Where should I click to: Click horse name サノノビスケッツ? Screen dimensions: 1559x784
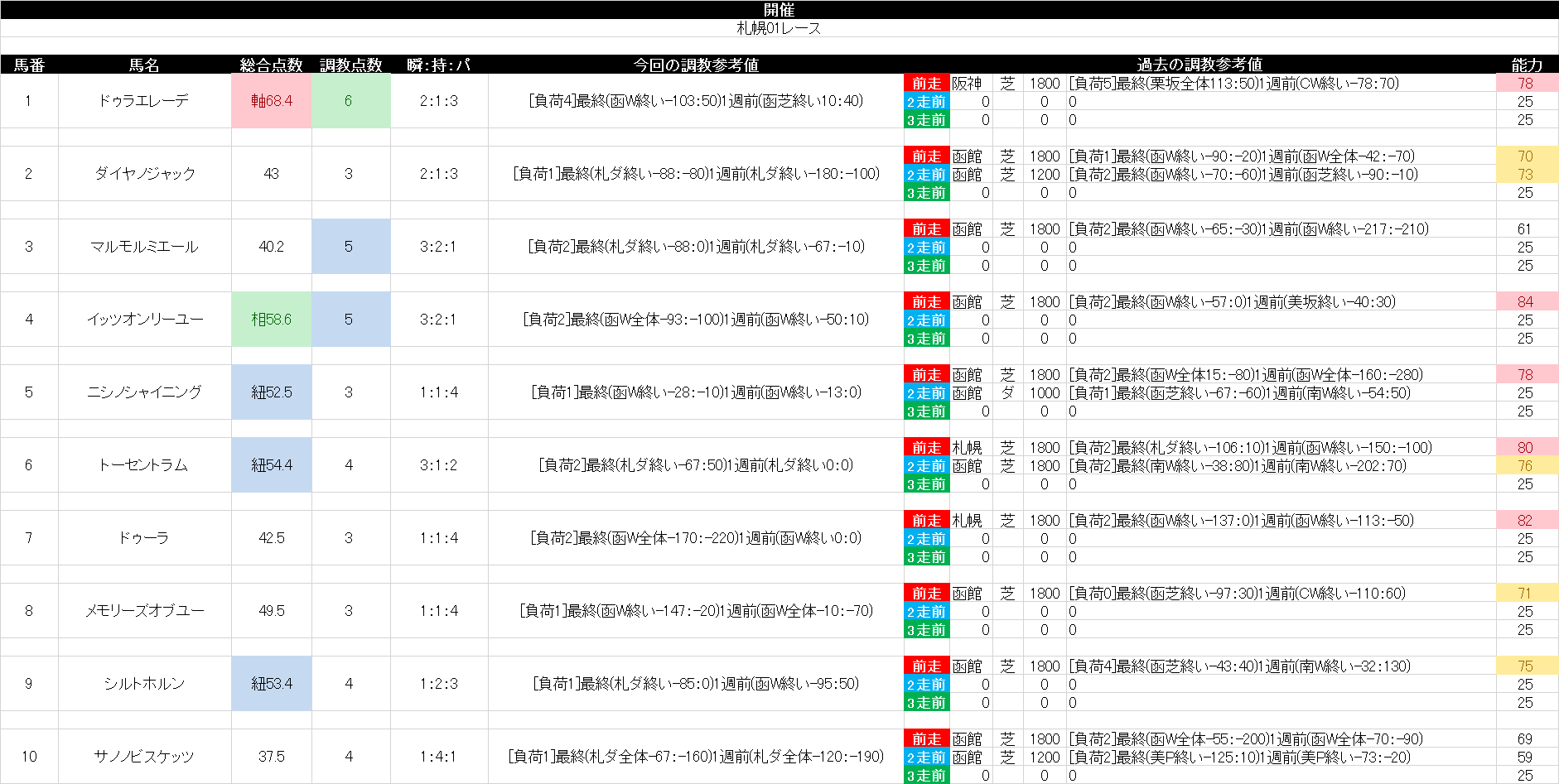coord(144,757)
